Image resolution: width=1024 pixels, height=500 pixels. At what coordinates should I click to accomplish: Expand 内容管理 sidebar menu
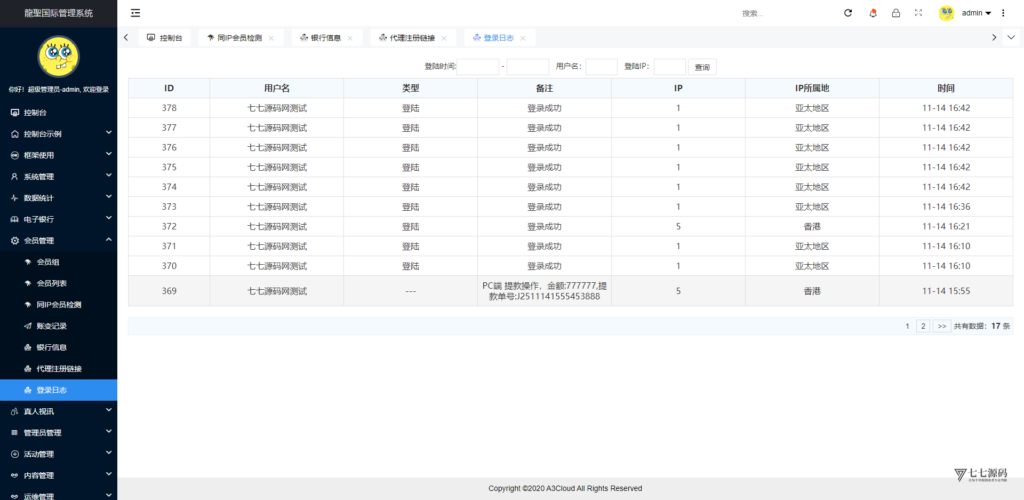click(x=59, y=475)
